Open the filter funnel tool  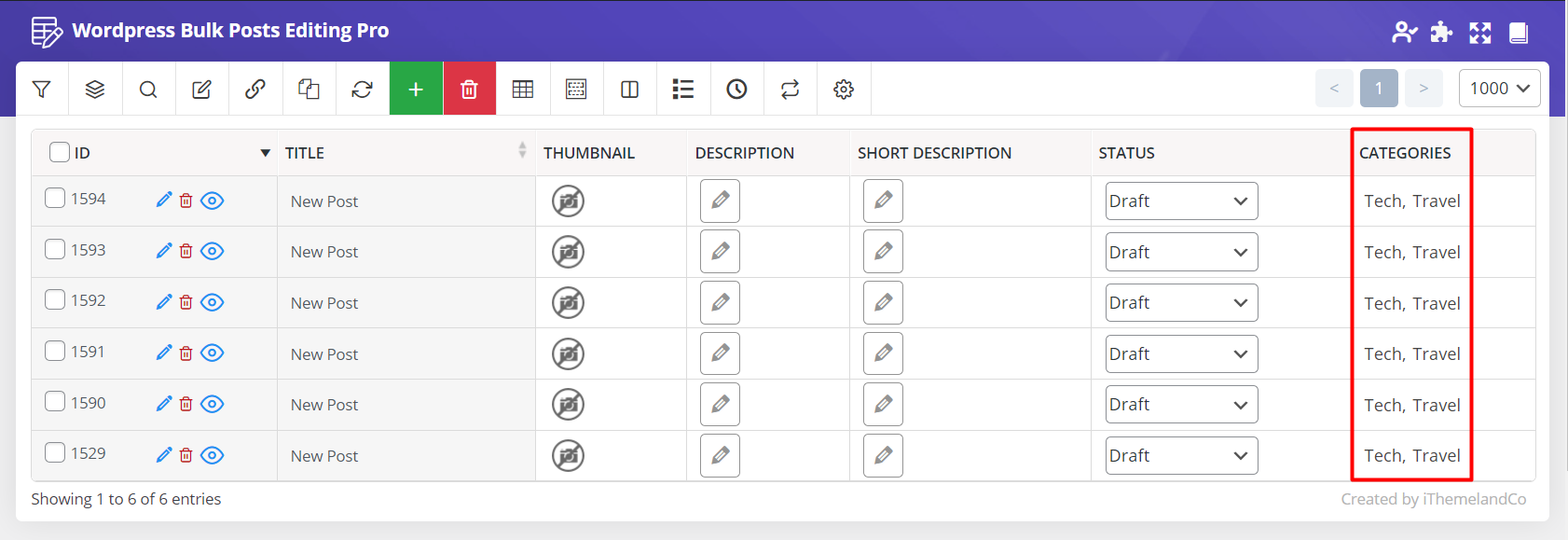click(41, 90)
